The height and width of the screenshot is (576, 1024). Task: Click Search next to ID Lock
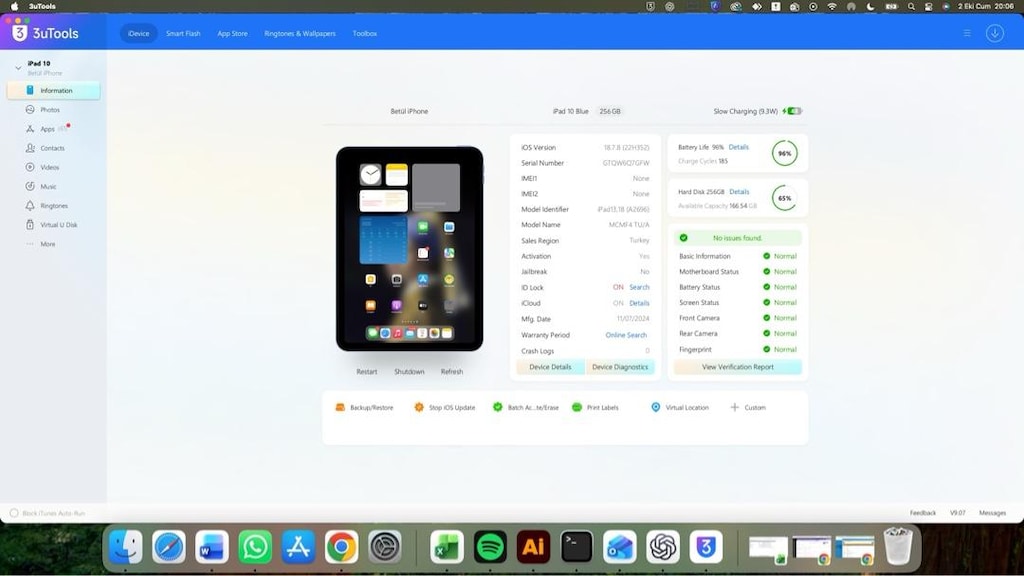click(639, 287)
